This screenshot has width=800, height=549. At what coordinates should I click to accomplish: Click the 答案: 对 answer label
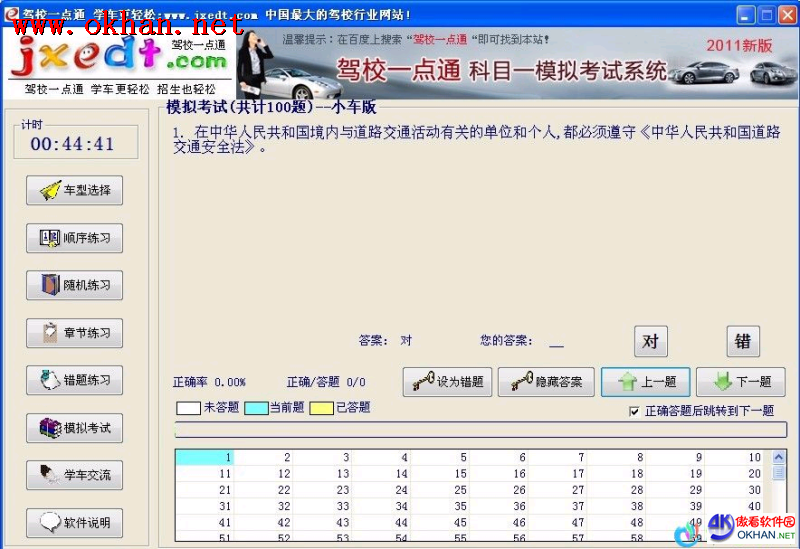pos(385,340)
